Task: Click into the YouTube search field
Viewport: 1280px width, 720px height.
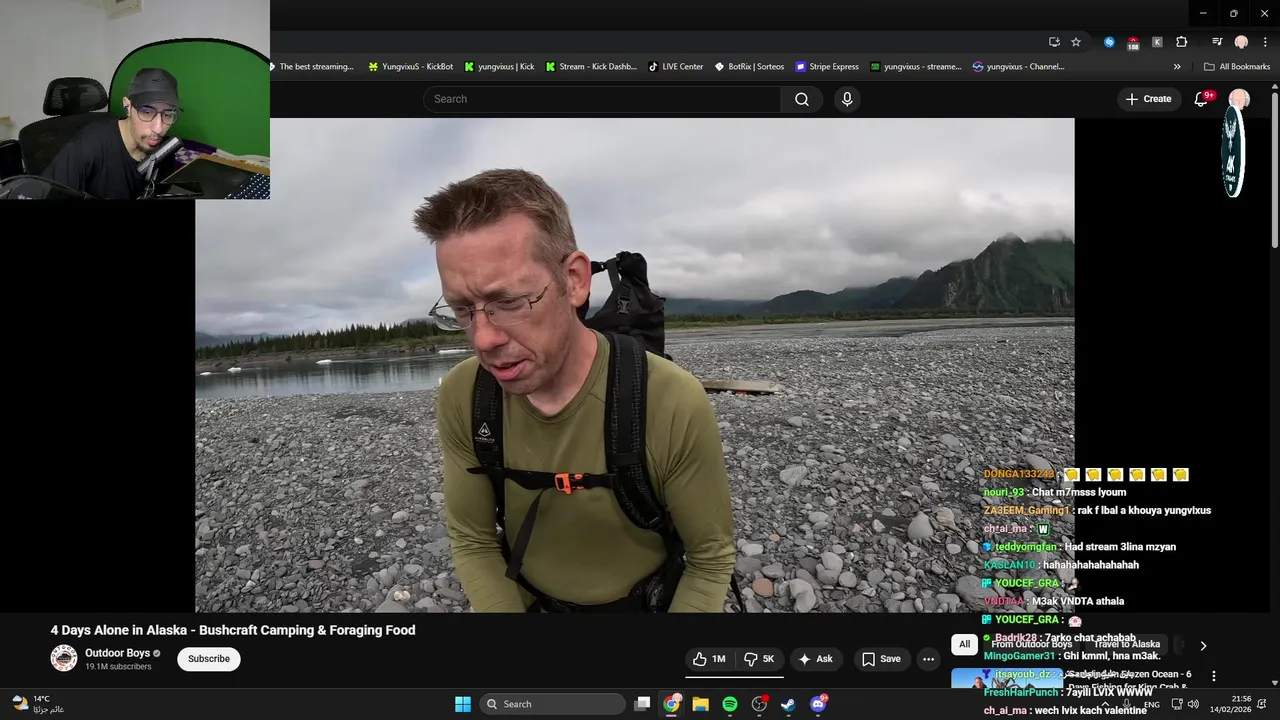Action: coord(602,99)
